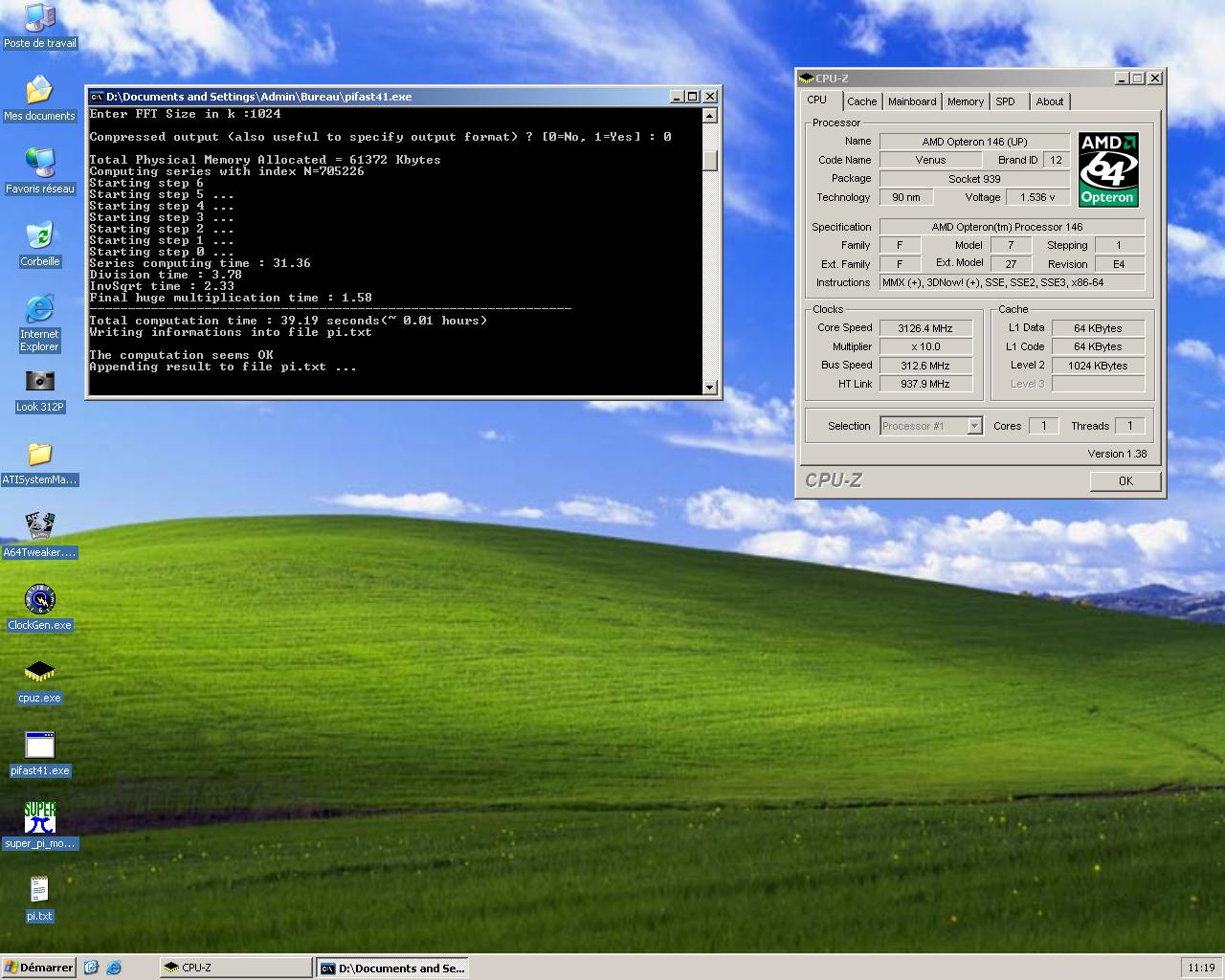The image size is (1225, 980).
Task: Click the console vertical scrollbar thumb
Action: coord(709,161)
